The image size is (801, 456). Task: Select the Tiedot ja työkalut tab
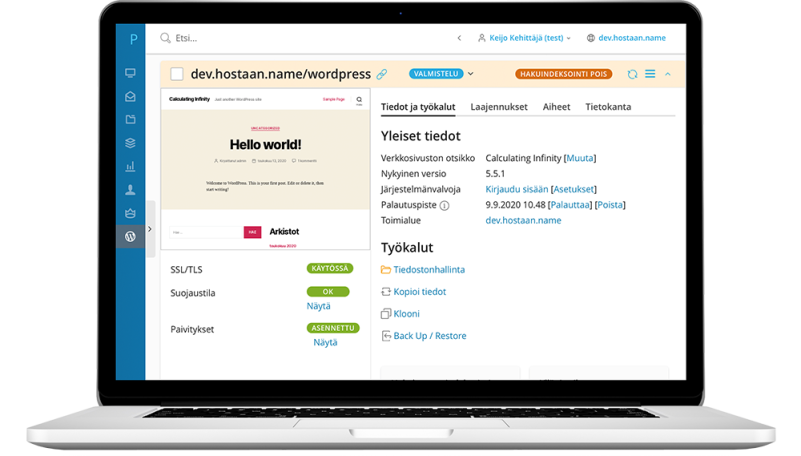coord(418,107)
